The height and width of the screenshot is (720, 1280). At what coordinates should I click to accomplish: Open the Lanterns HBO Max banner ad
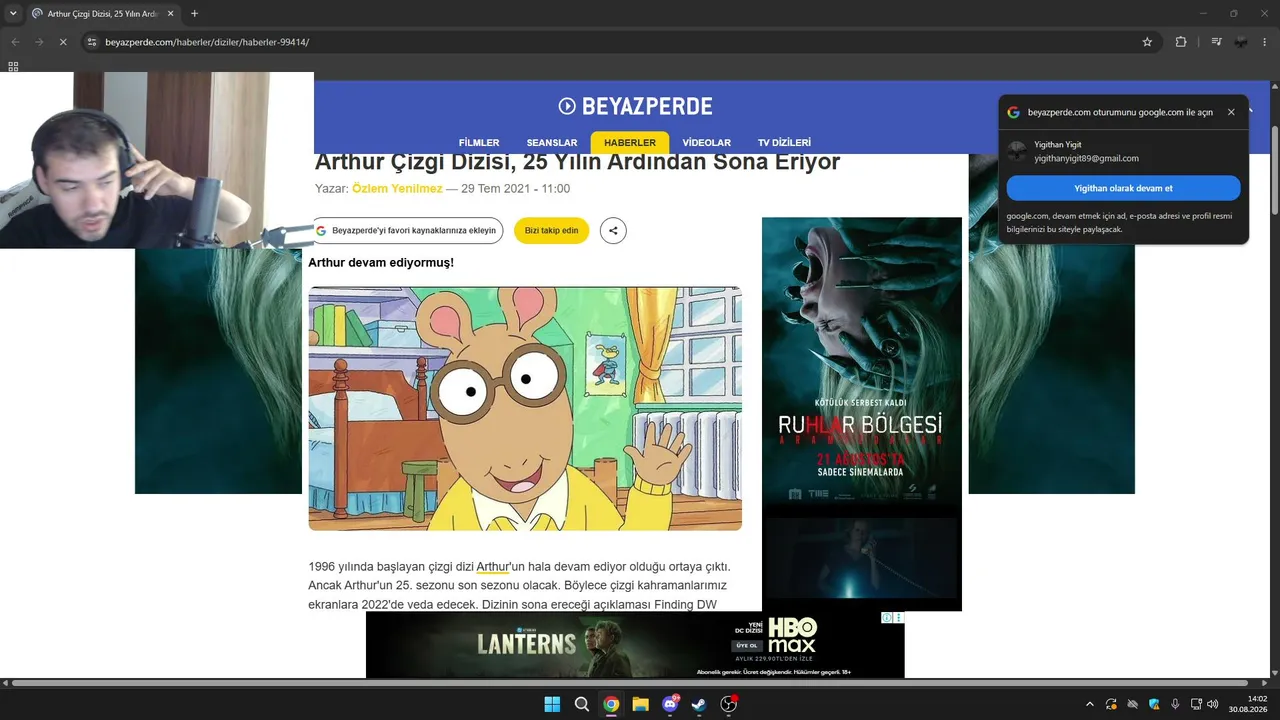pyautogui.click(x=635, y=644)
